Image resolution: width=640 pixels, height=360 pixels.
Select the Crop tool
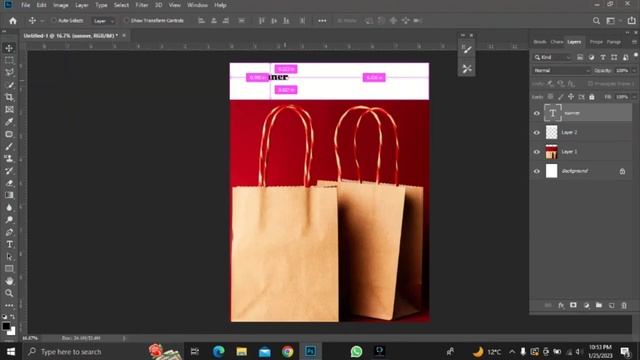point(9,97)
